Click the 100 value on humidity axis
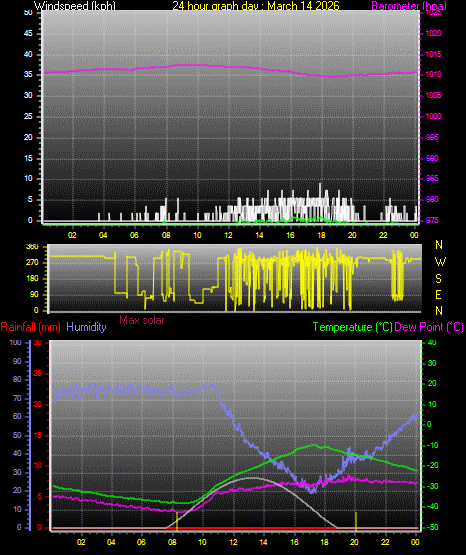This screenshot has height=555, width=466. (15, 343)
